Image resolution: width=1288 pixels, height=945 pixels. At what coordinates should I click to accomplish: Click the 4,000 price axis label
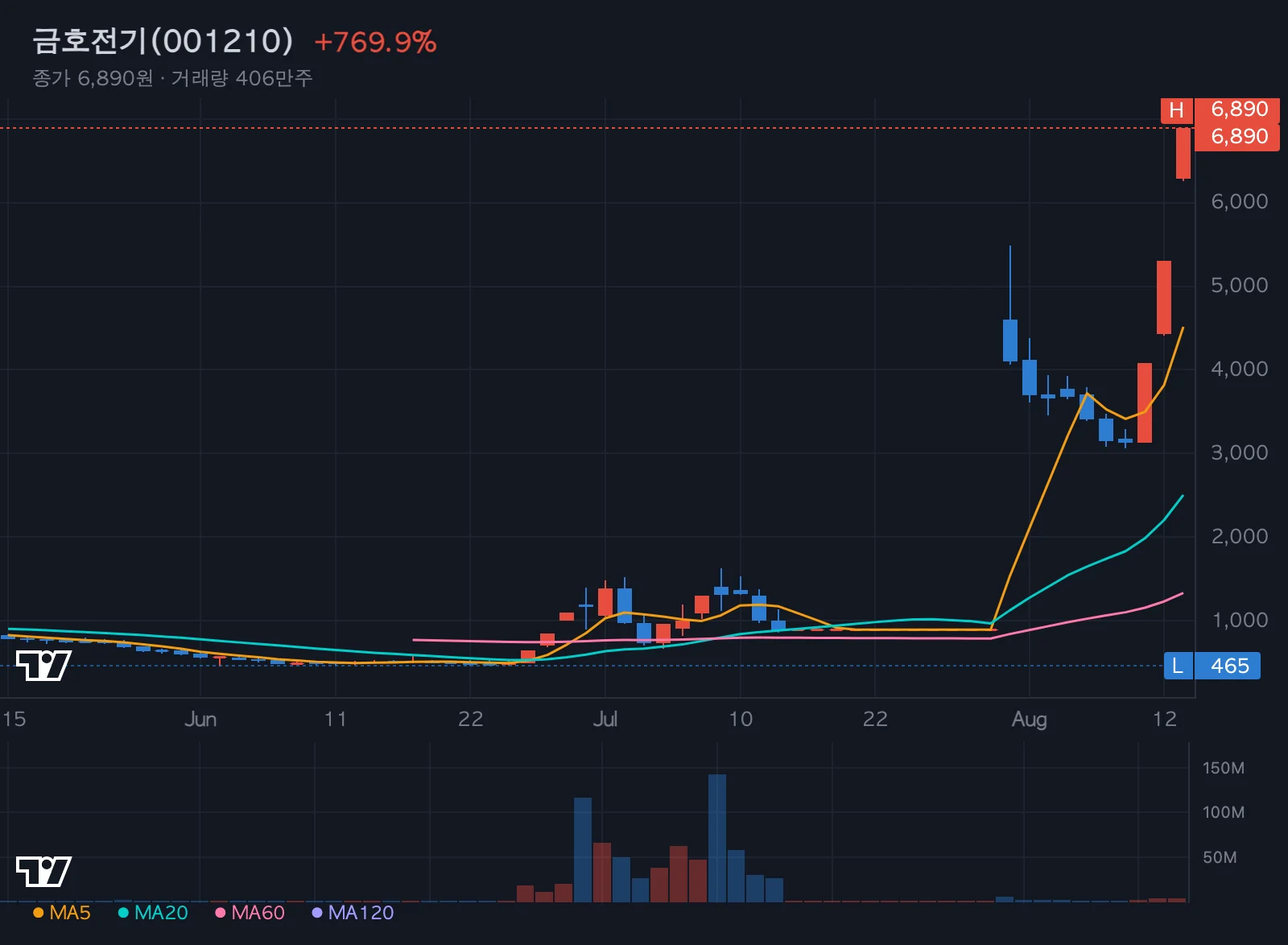click(1239, 369)
